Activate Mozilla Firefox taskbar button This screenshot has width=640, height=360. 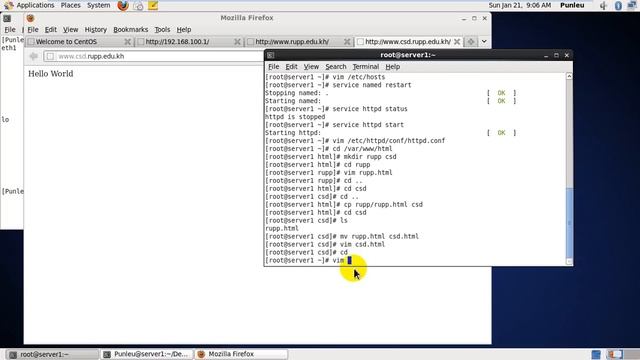pyautogui.click(x=241, y=354)
